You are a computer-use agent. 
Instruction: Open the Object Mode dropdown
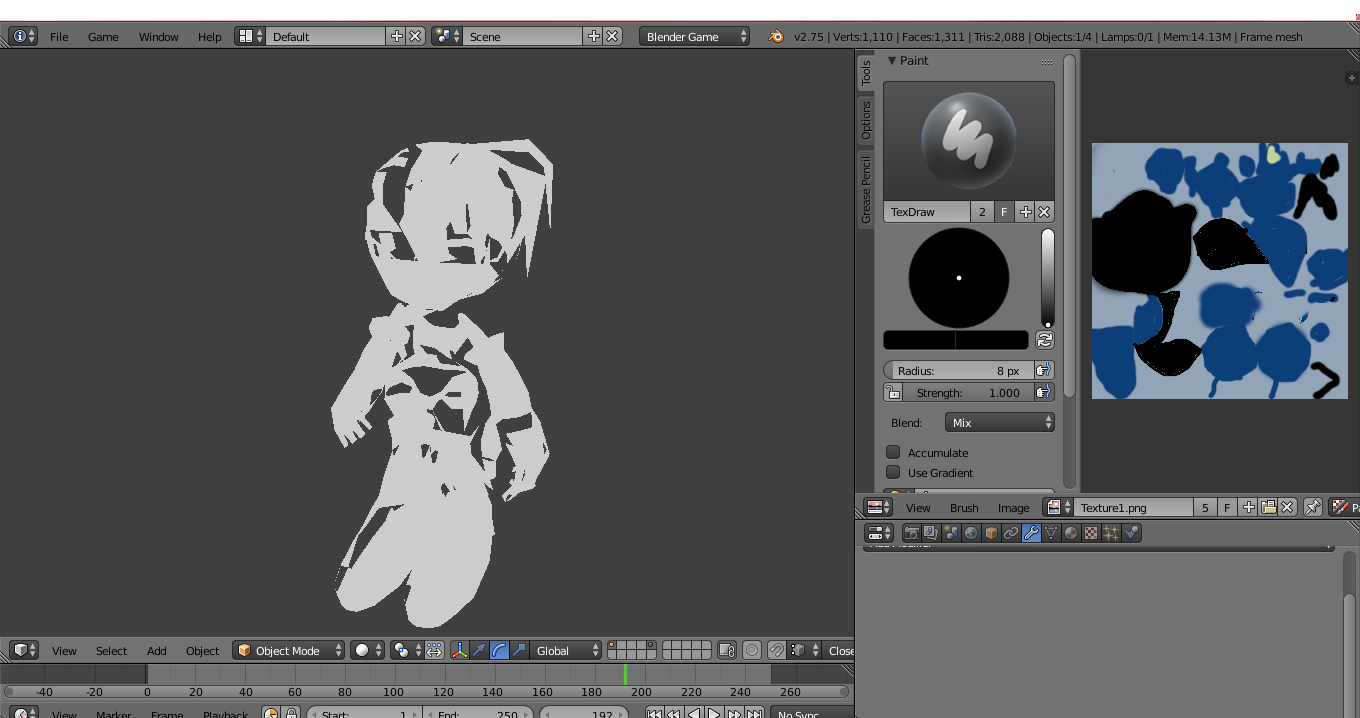pos(288,650)
